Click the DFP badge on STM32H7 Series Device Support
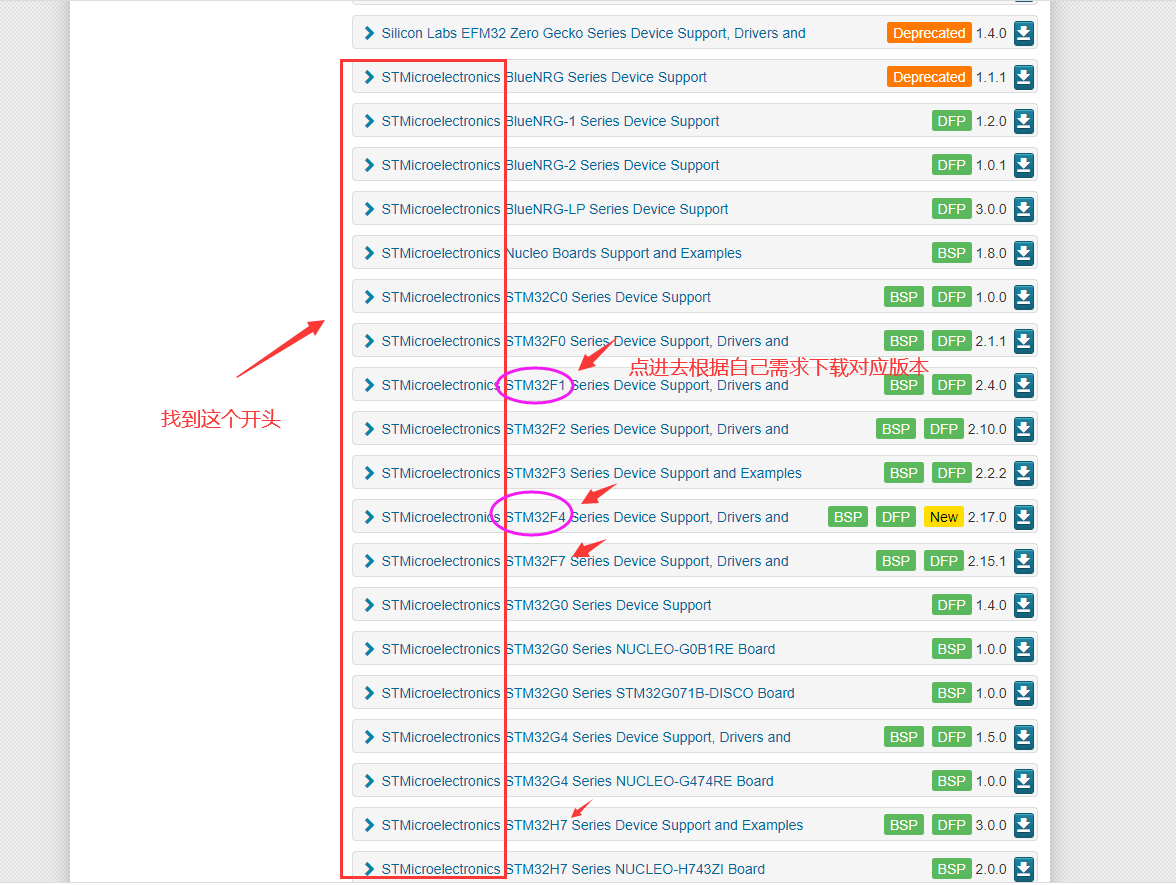Screen dimensions: 1176x885 (952, 825)
